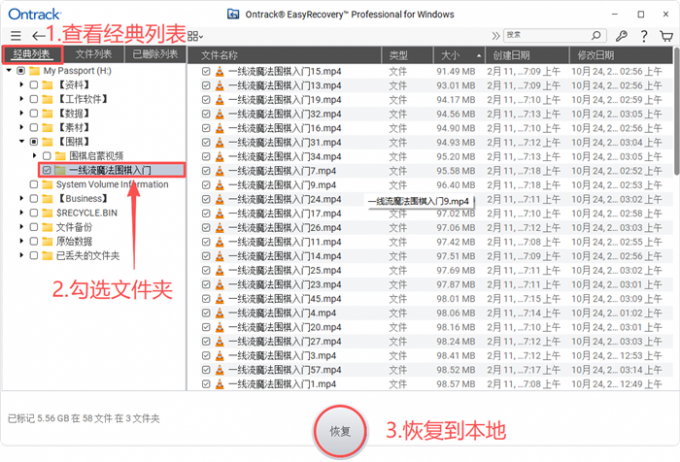The image size is (680, 462).
Task: Switch to the 已删除列表 tab
Action: [155, 54]
